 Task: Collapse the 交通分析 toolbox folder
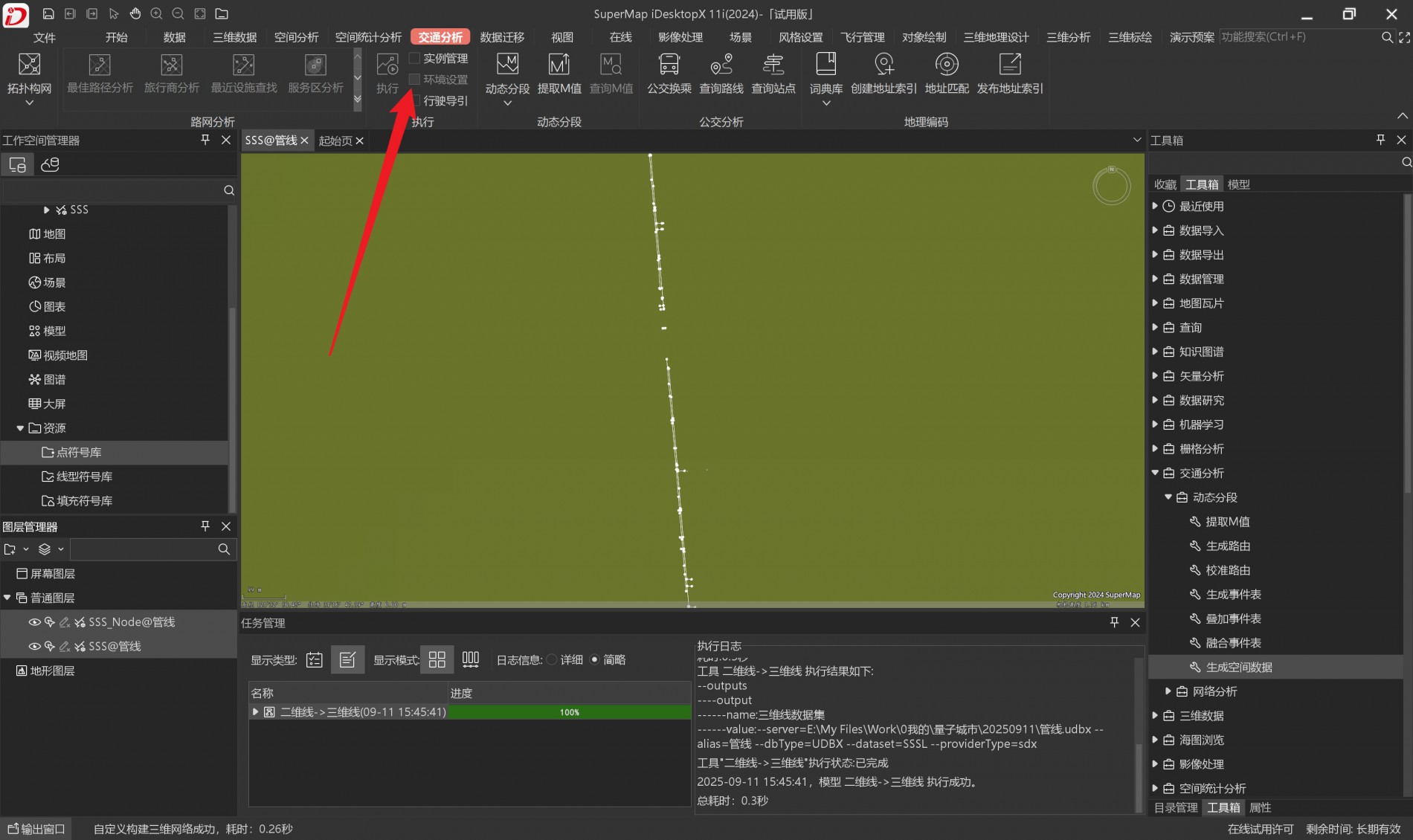point(1155,473)
